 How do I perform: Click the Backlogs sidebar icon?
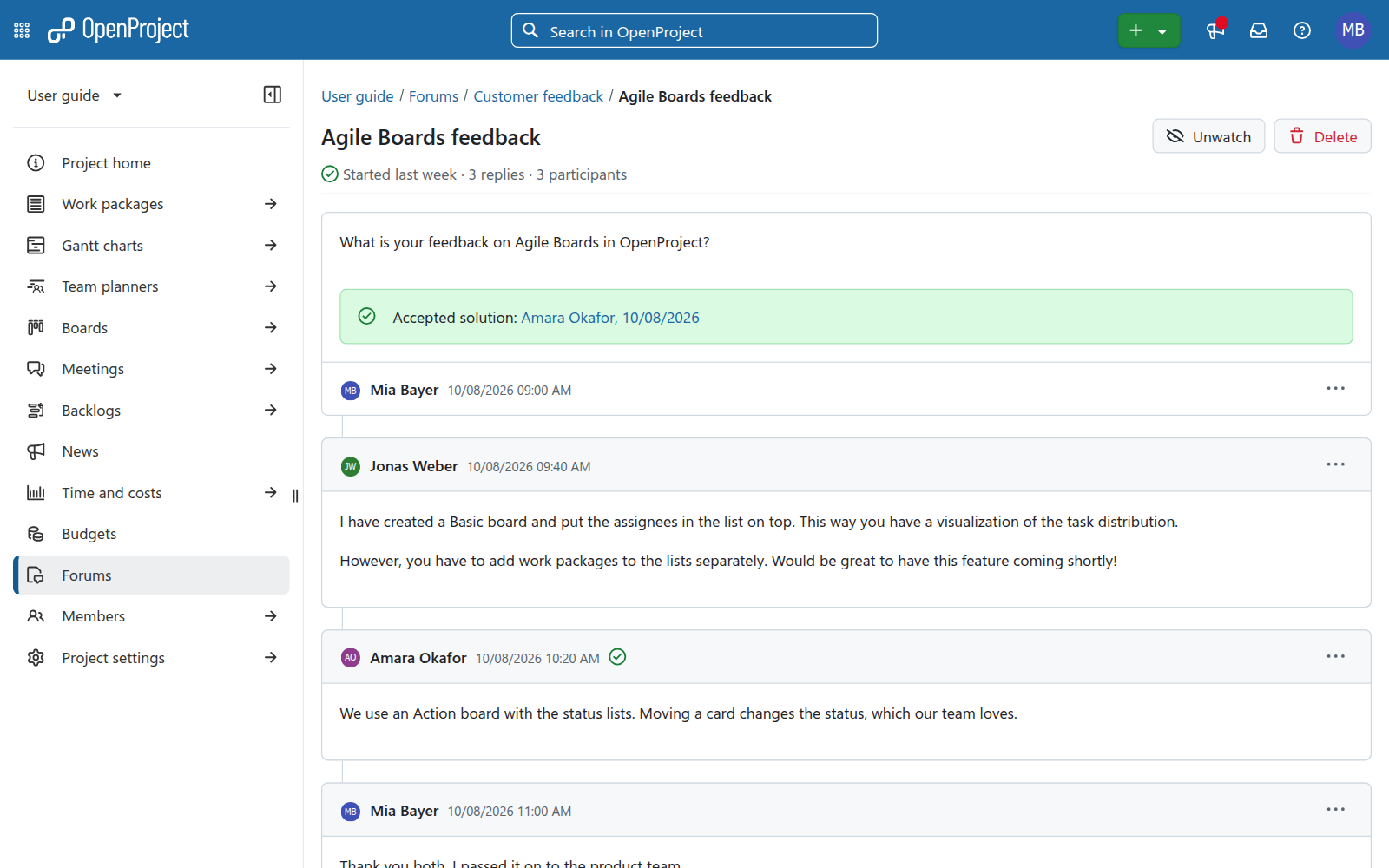click(36, 411)
